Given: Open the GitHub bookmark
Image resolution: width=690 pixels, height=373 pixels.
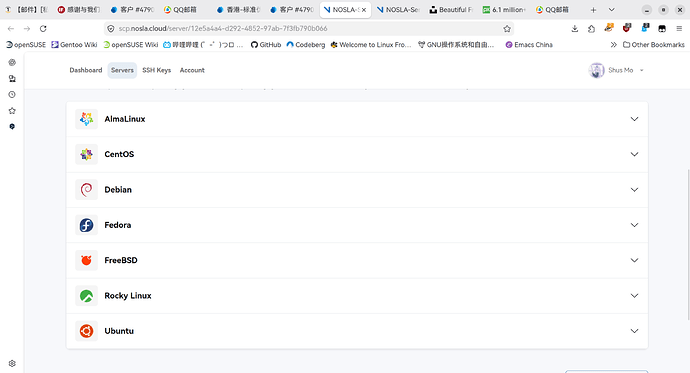Looking at the screenshot, I should click(x=266, y=44).
